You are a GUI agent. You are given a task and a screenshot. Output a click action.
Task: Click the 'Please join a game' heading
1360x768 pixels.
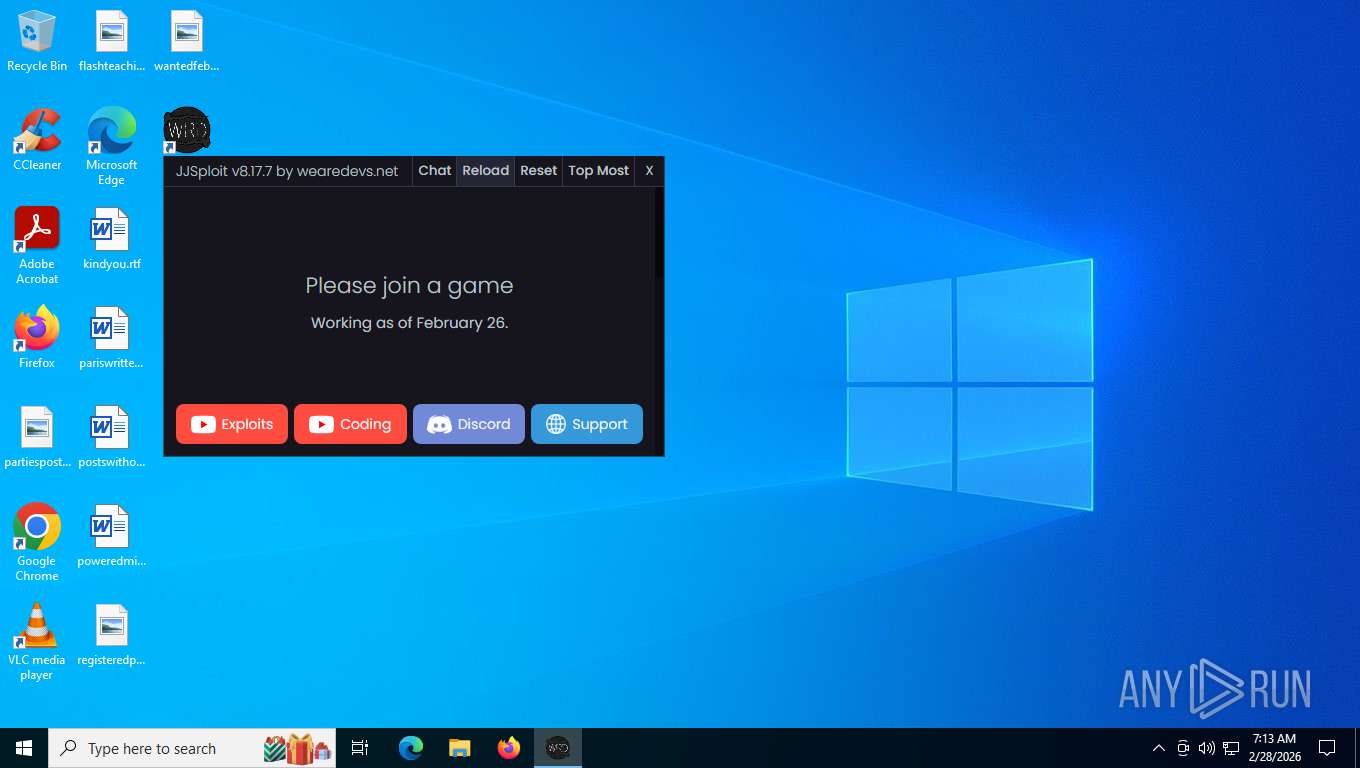click(409, 286)
